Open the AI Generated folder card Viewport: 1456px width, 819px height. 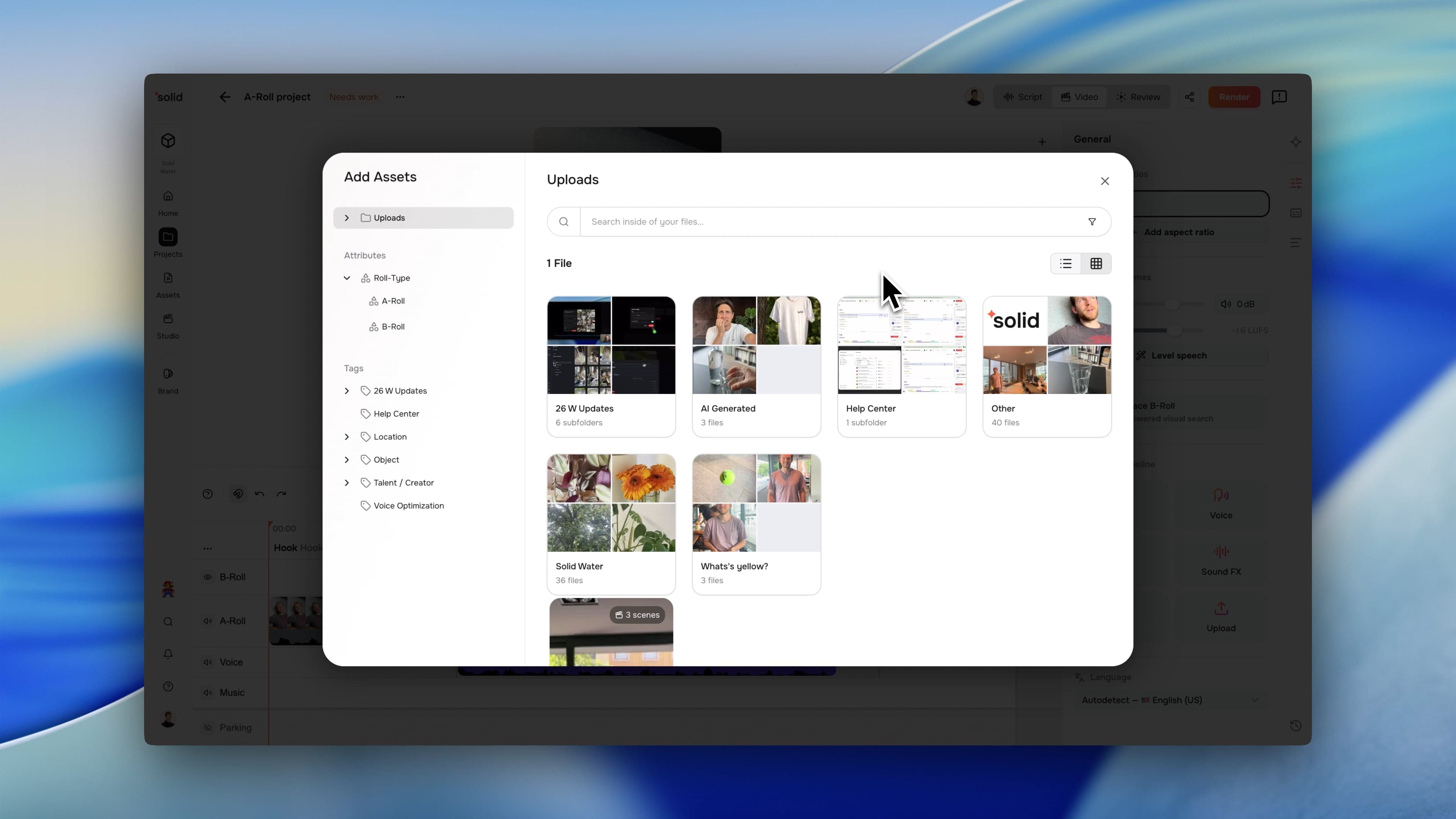point(756,366)
